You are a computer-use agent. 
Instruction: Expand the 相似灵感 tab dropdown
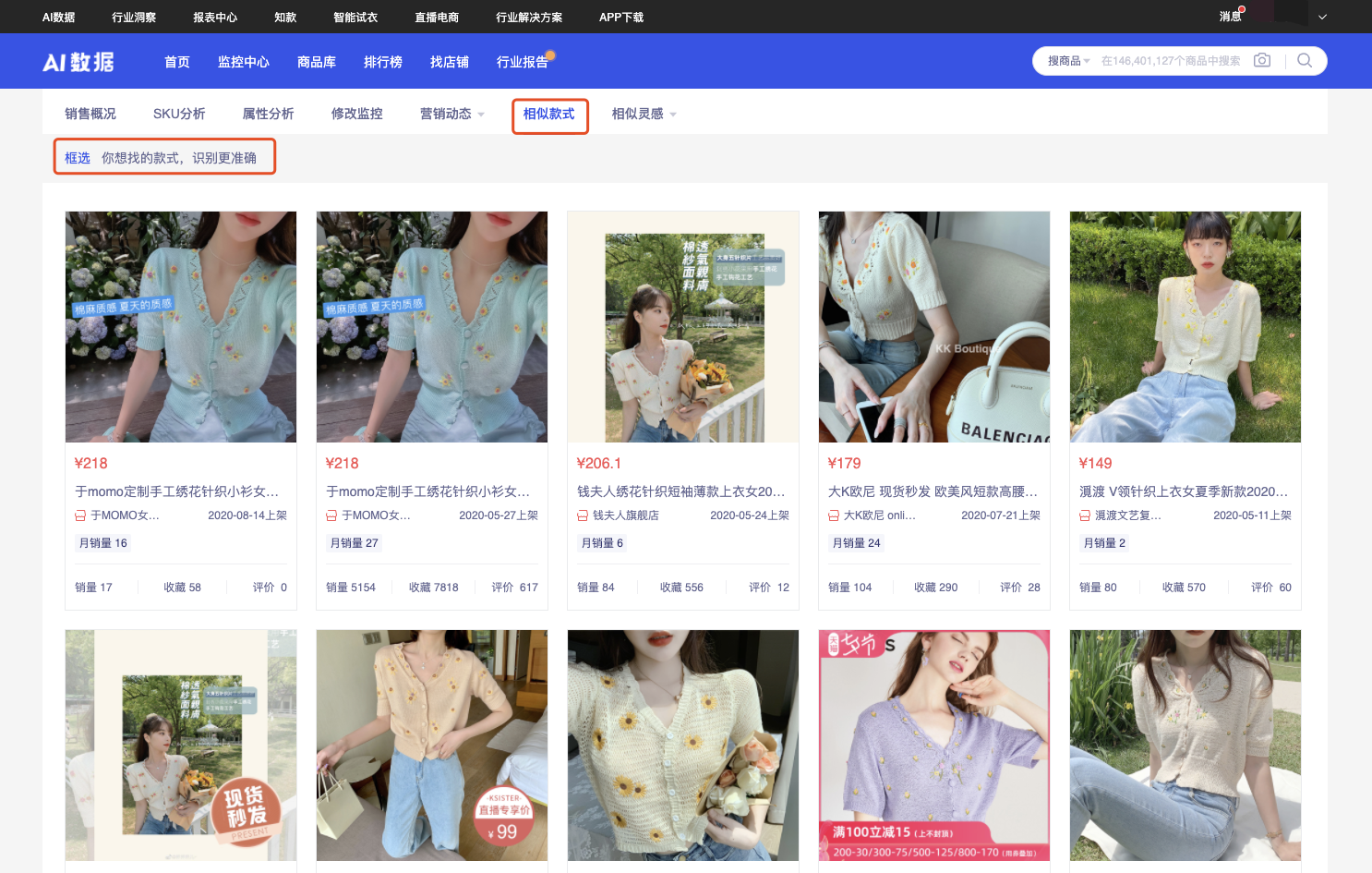tap(672, 115)
